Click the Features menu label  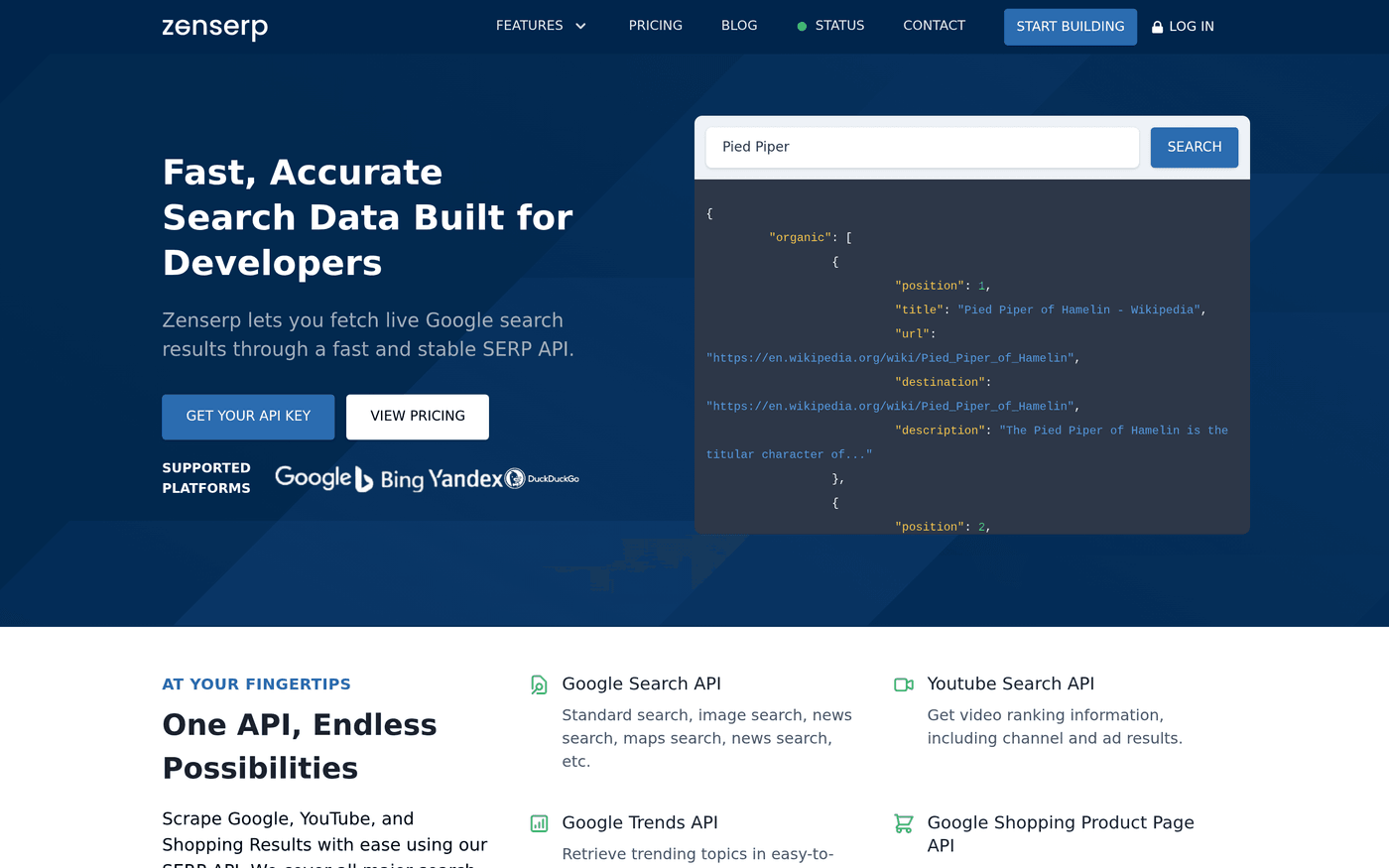tap(529, 26)
